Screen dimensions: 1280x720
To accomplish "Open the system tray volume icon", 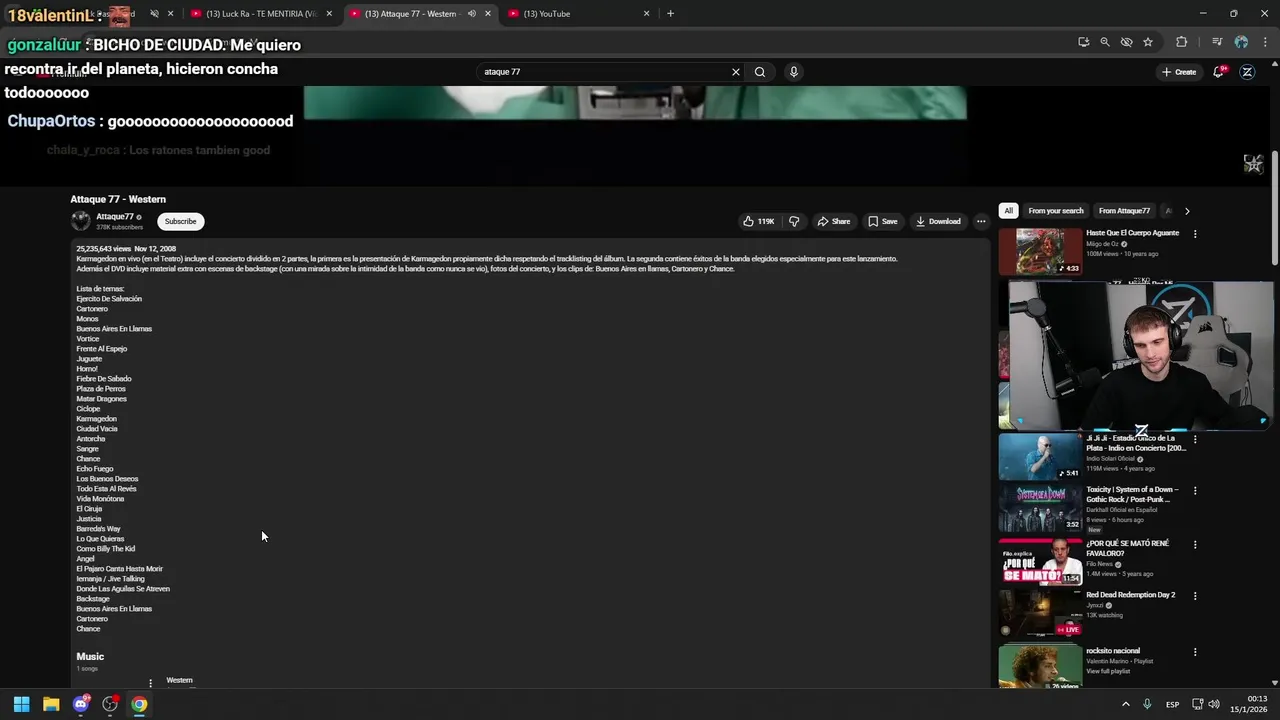I will [x=1214, y=704].
